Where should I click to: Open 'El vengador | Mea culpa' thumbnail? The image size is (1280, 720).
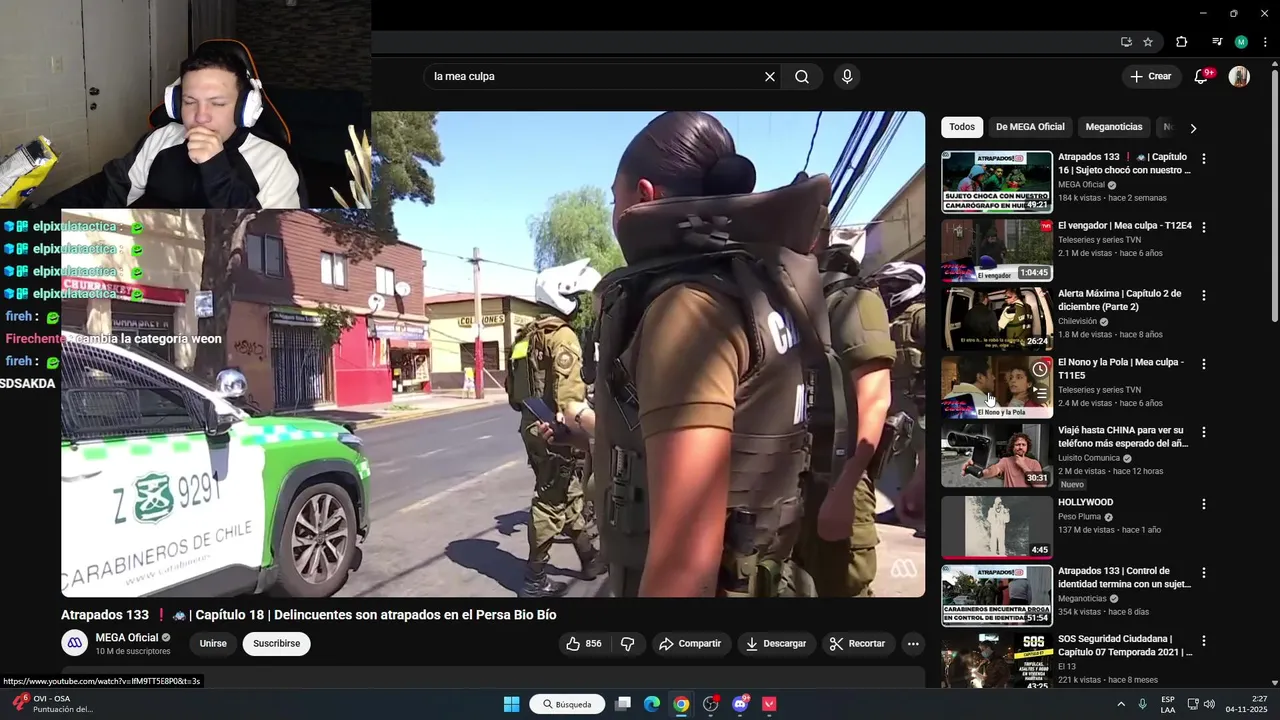pos(997,250)
